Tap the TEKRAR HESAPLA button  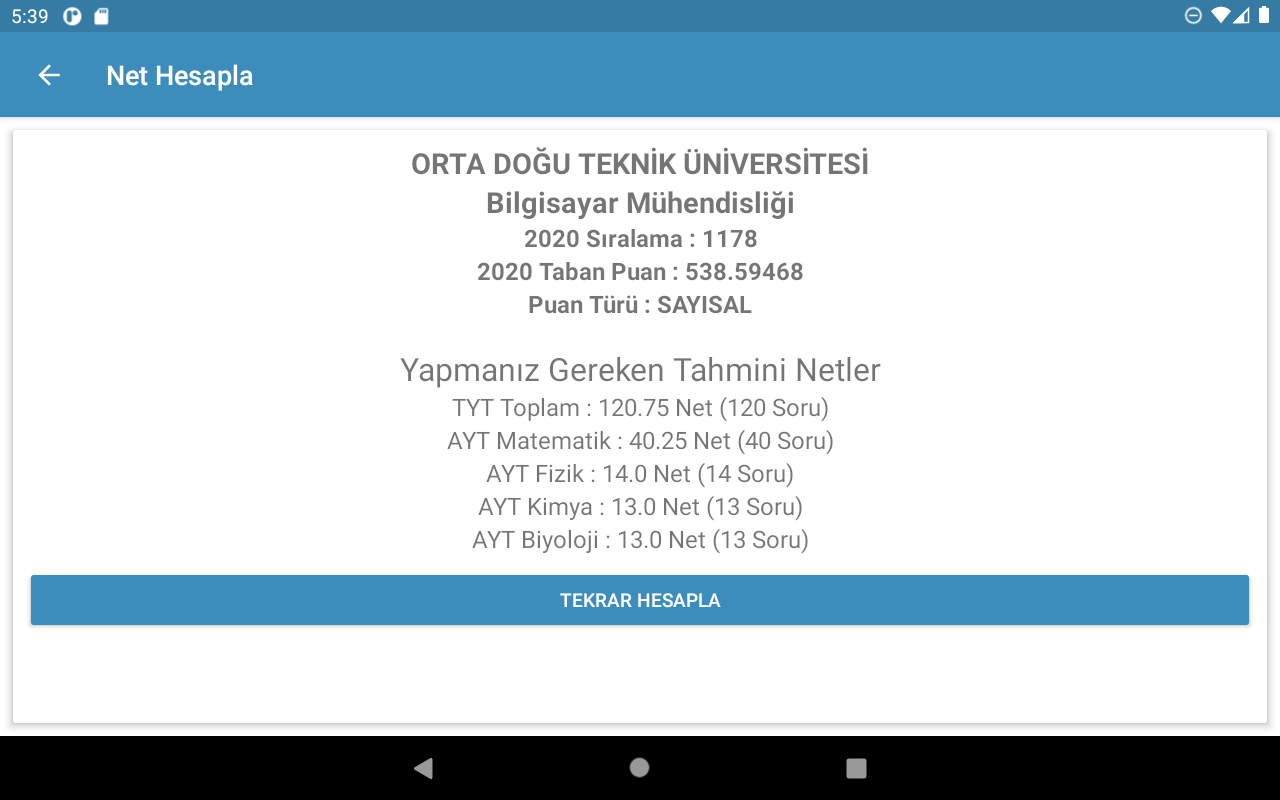coord(640,600)
